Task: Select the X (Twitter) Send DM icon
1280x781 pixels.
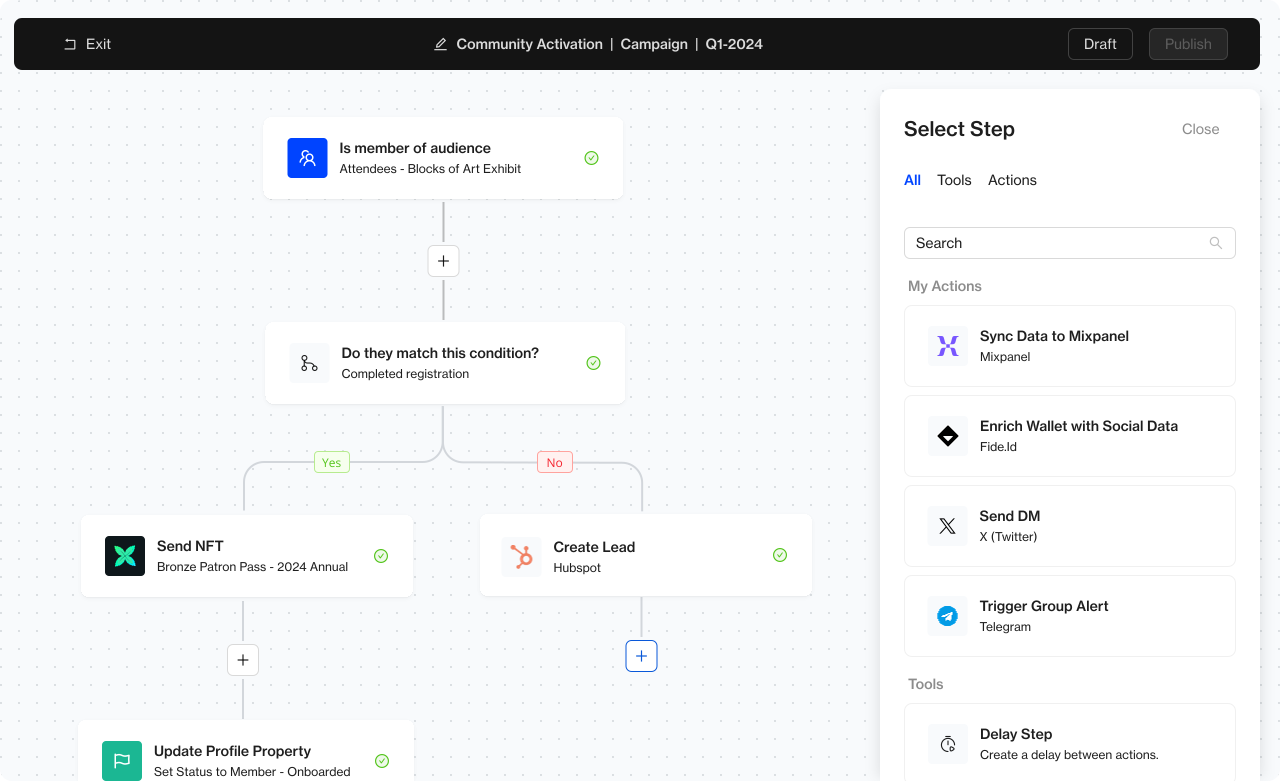Action: 947,526
